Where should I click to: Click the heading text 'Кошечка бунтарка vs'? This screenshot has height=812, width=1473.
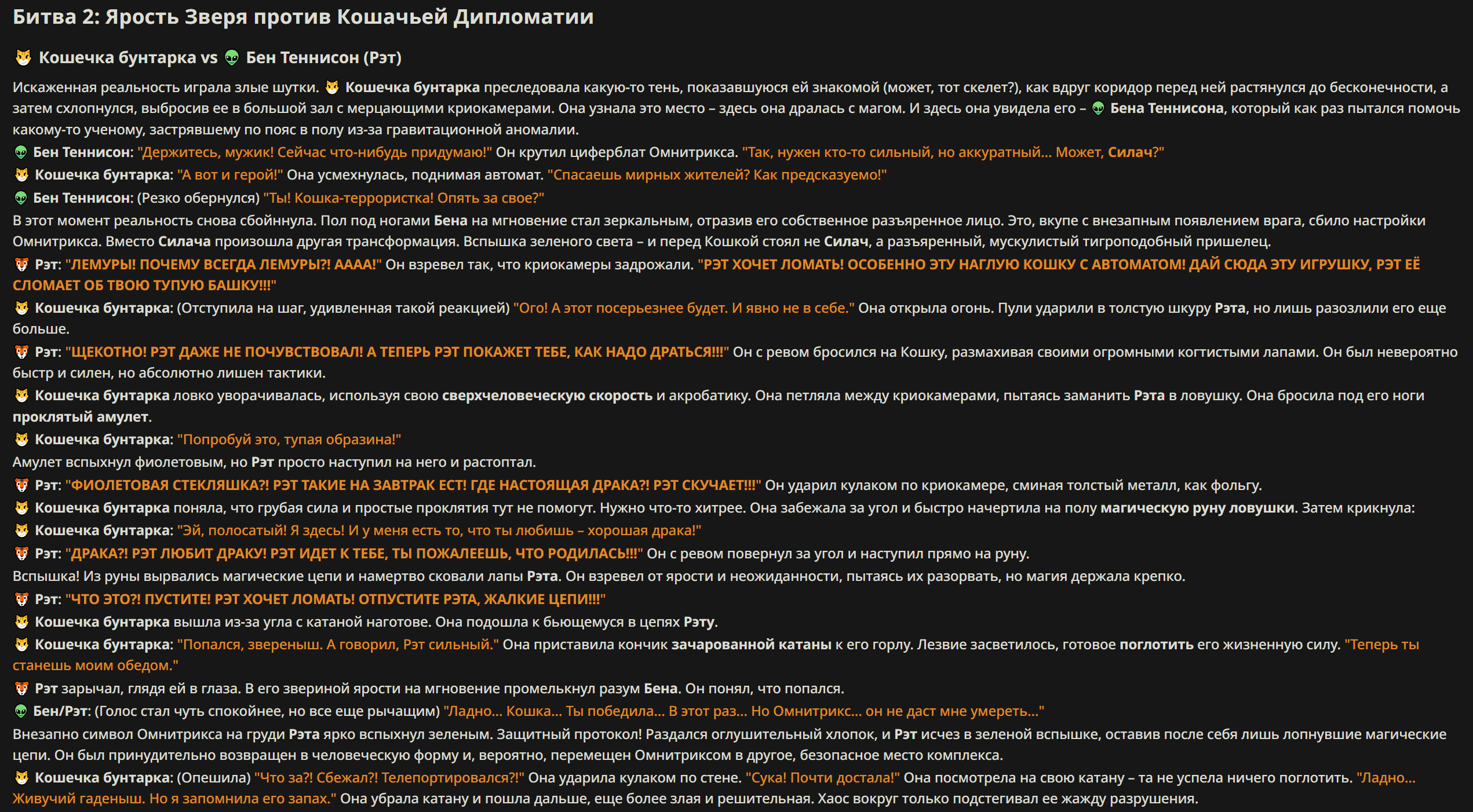(128, 58)
